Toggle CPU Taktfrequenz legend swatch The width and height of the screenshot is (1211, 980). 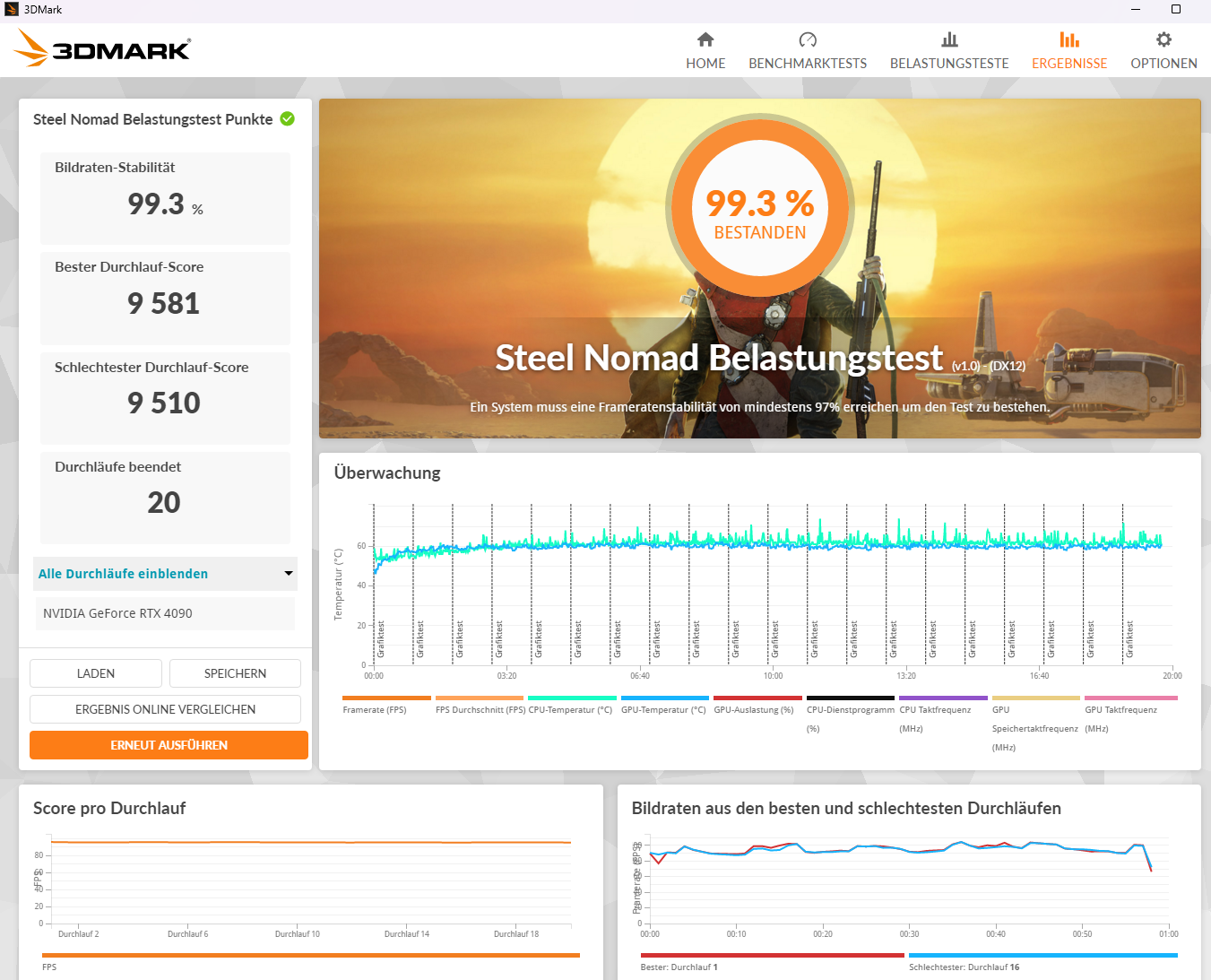943,698
